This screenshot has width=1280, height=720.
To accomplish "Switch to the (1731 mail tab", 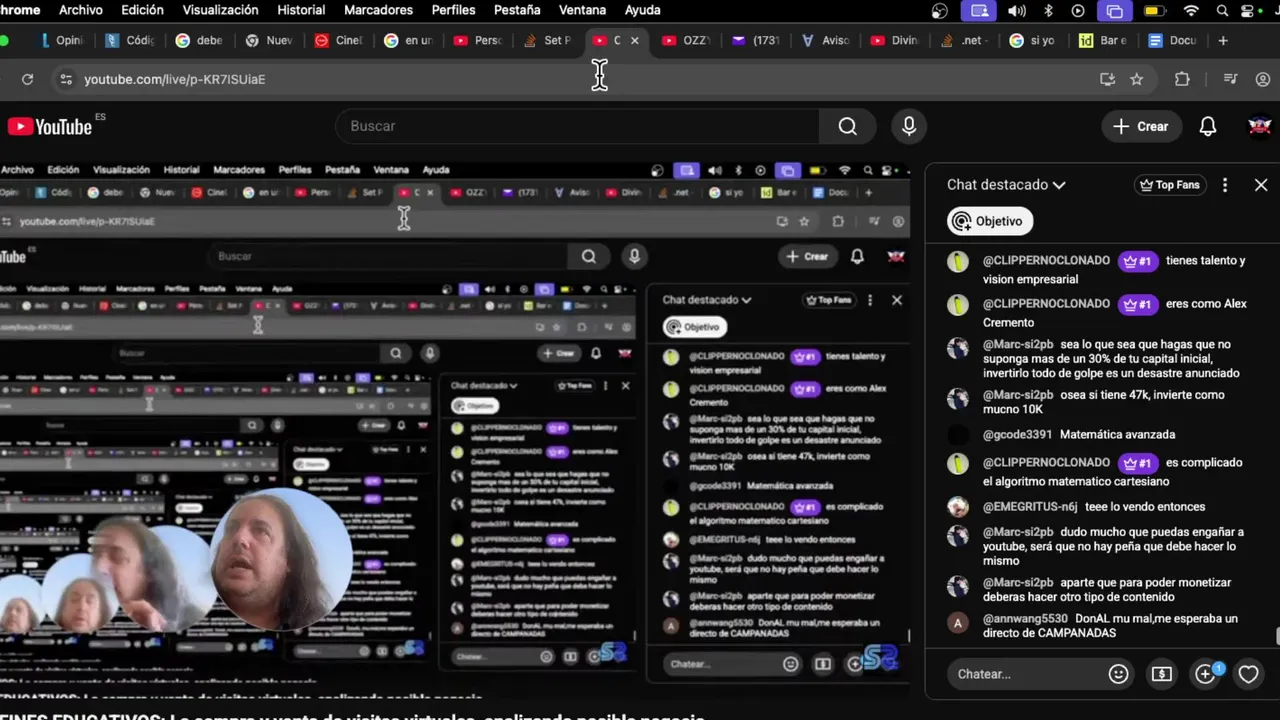I will pos(758,41).
